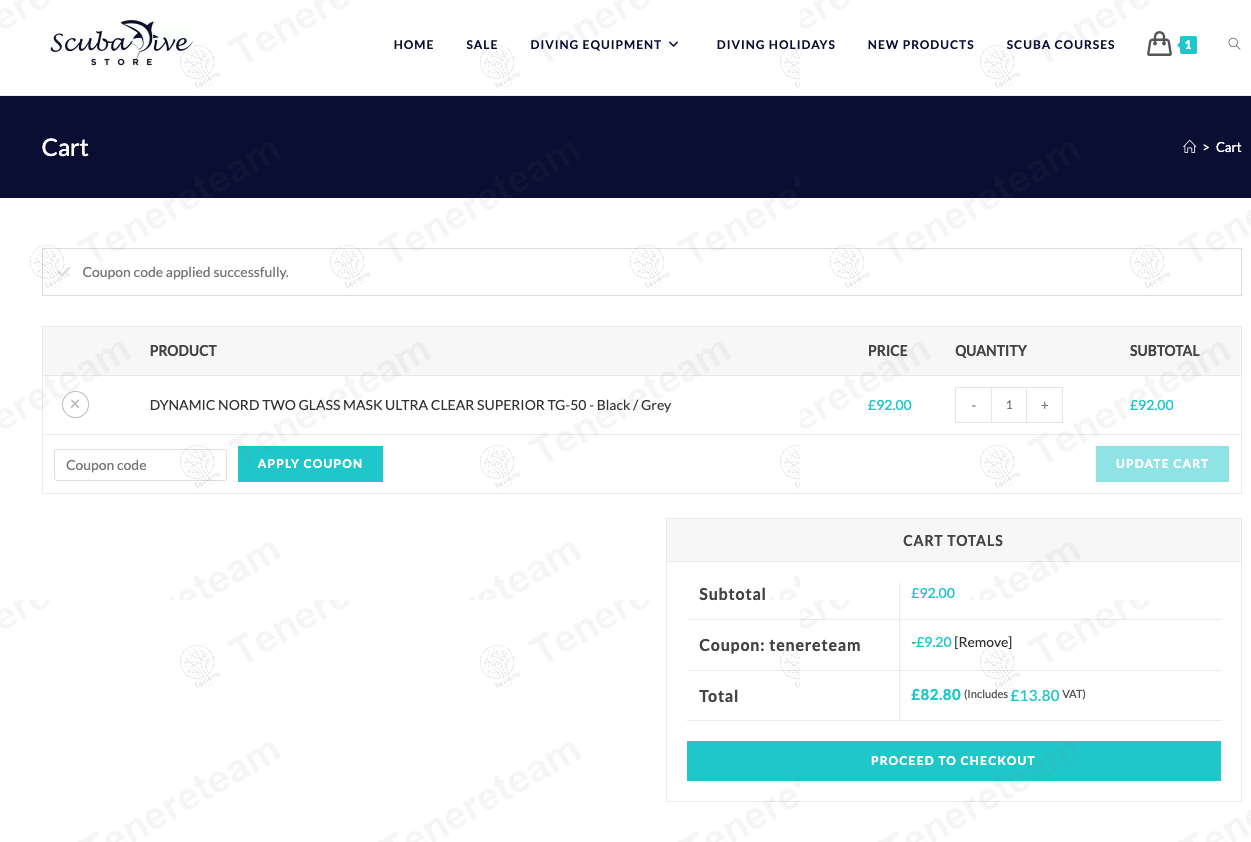Click the home breadcrumb icon
Image resolution: width=1251 pixels, height=842 pixels.
point(1189,147)
